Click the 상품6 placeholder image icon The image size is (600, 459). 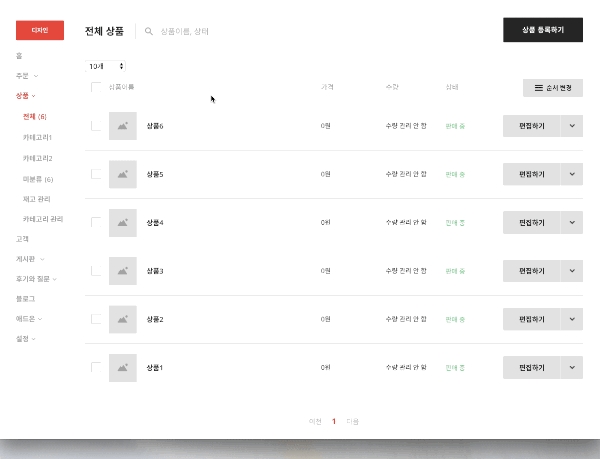(123, 126)
